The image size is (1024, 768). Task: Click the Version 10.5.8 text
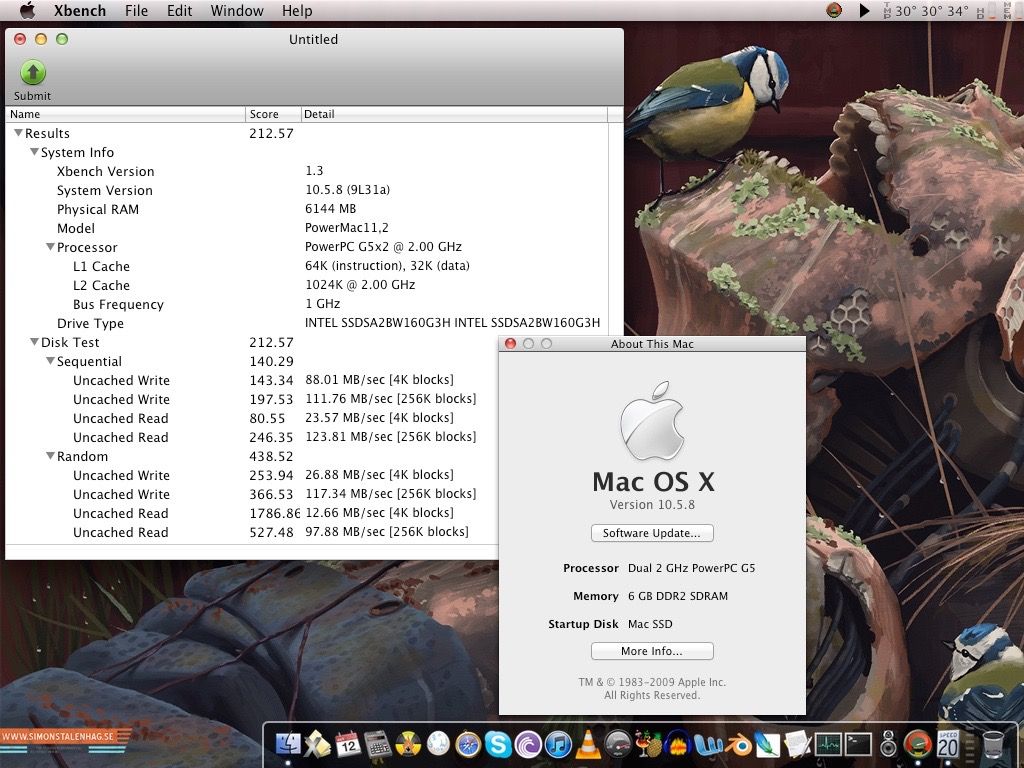click(652, 504)
